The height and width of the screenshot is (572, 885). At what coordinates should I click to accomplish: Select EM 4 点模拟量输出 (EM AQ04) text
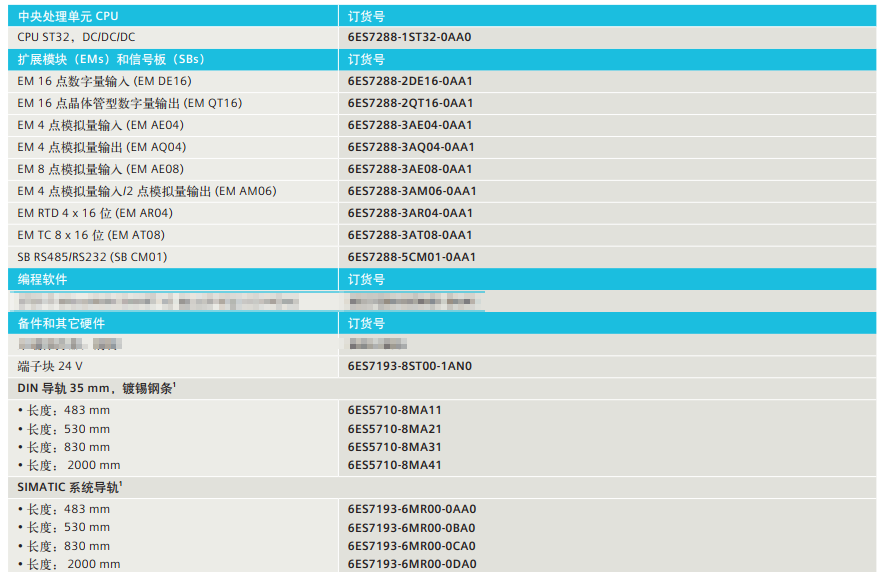coord(102,147)
